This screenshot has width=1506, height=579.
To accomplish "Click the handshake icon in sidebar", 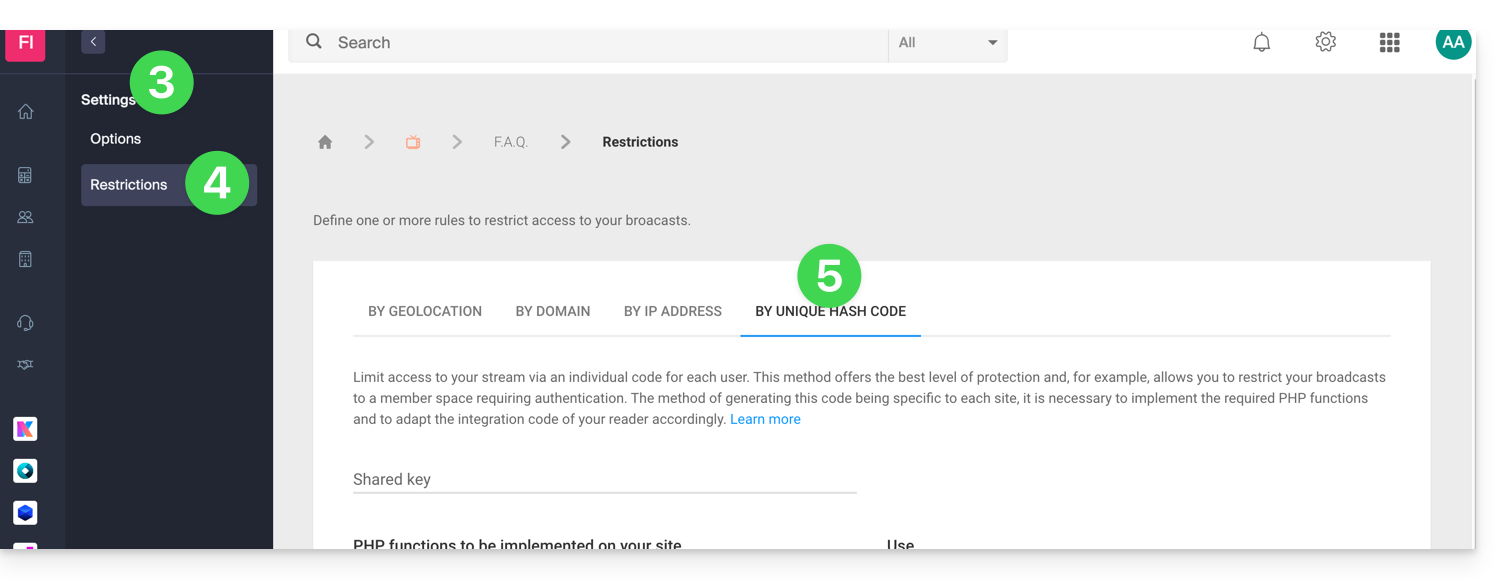I will 26,365.
